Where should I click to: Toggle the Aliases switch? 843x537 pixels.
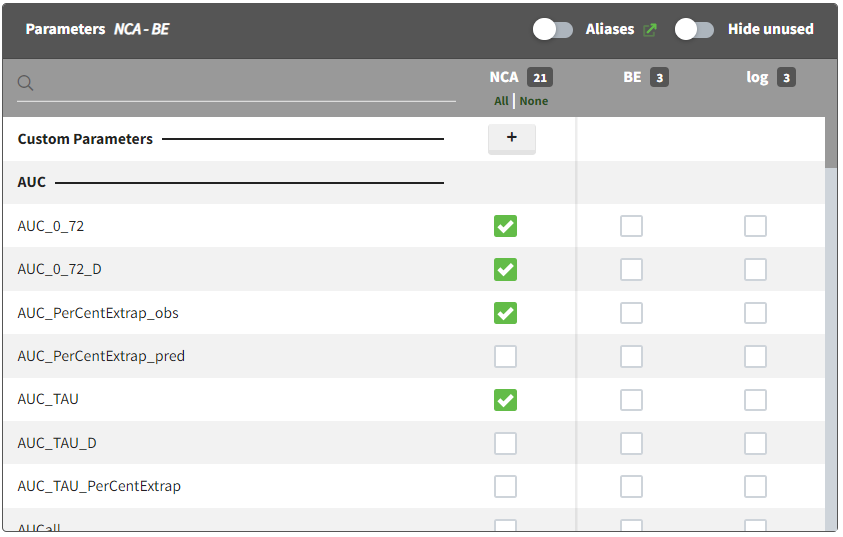tap(553, 30)
